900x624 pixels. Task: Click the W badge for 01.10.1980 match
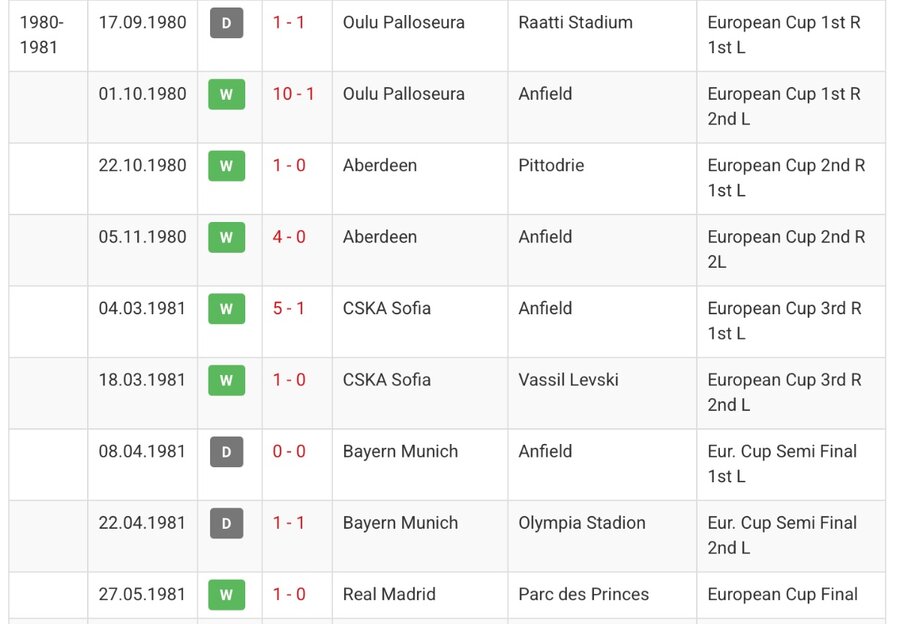226,94
